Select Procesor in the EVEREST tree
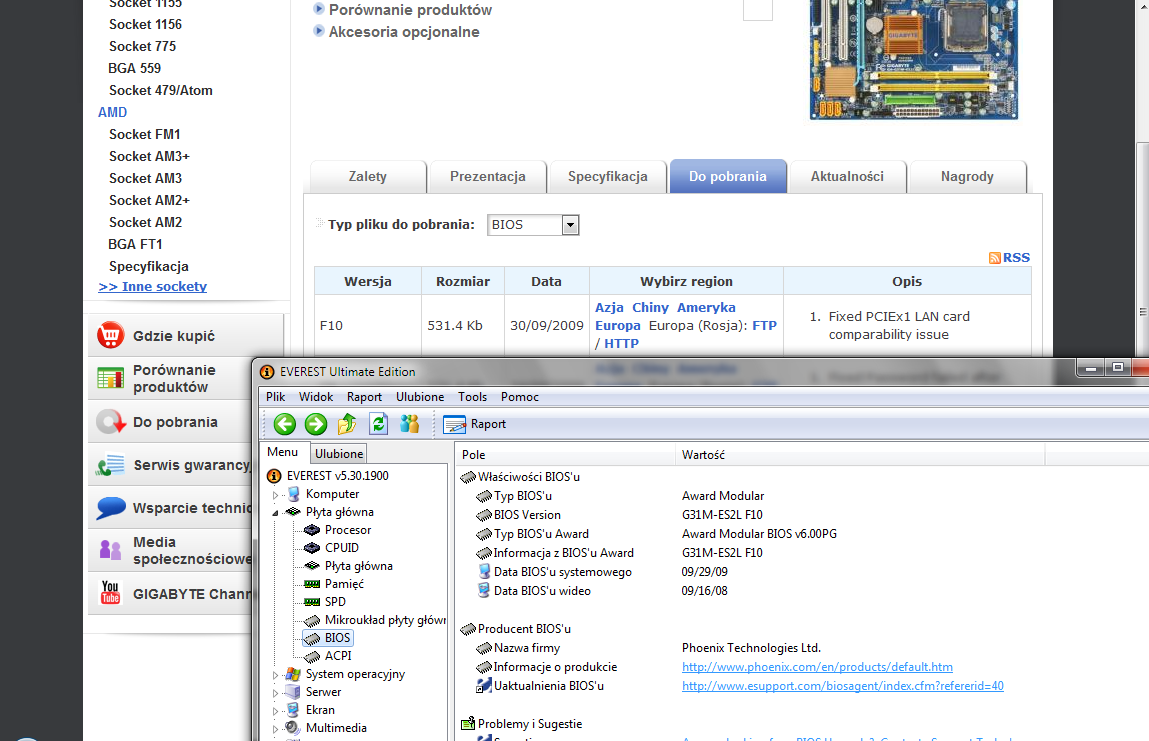 (338, 530)
